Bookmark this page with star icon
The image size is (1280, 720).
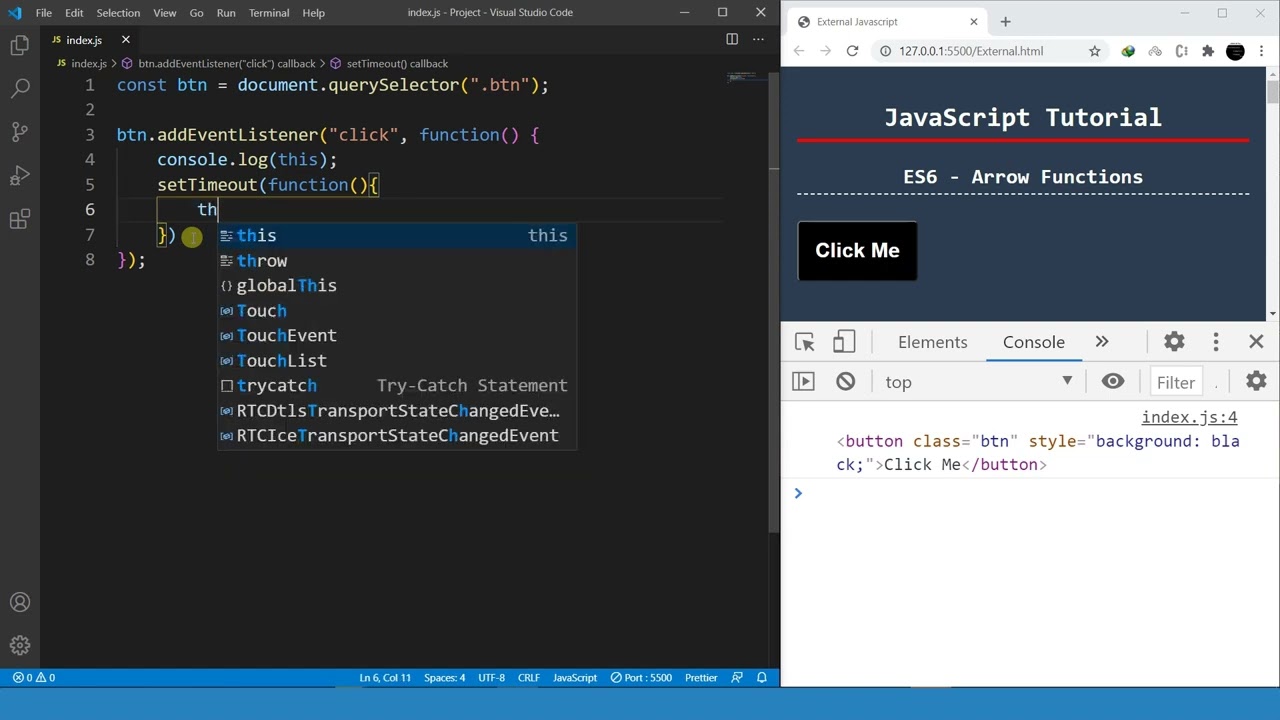pos(1095,51)
